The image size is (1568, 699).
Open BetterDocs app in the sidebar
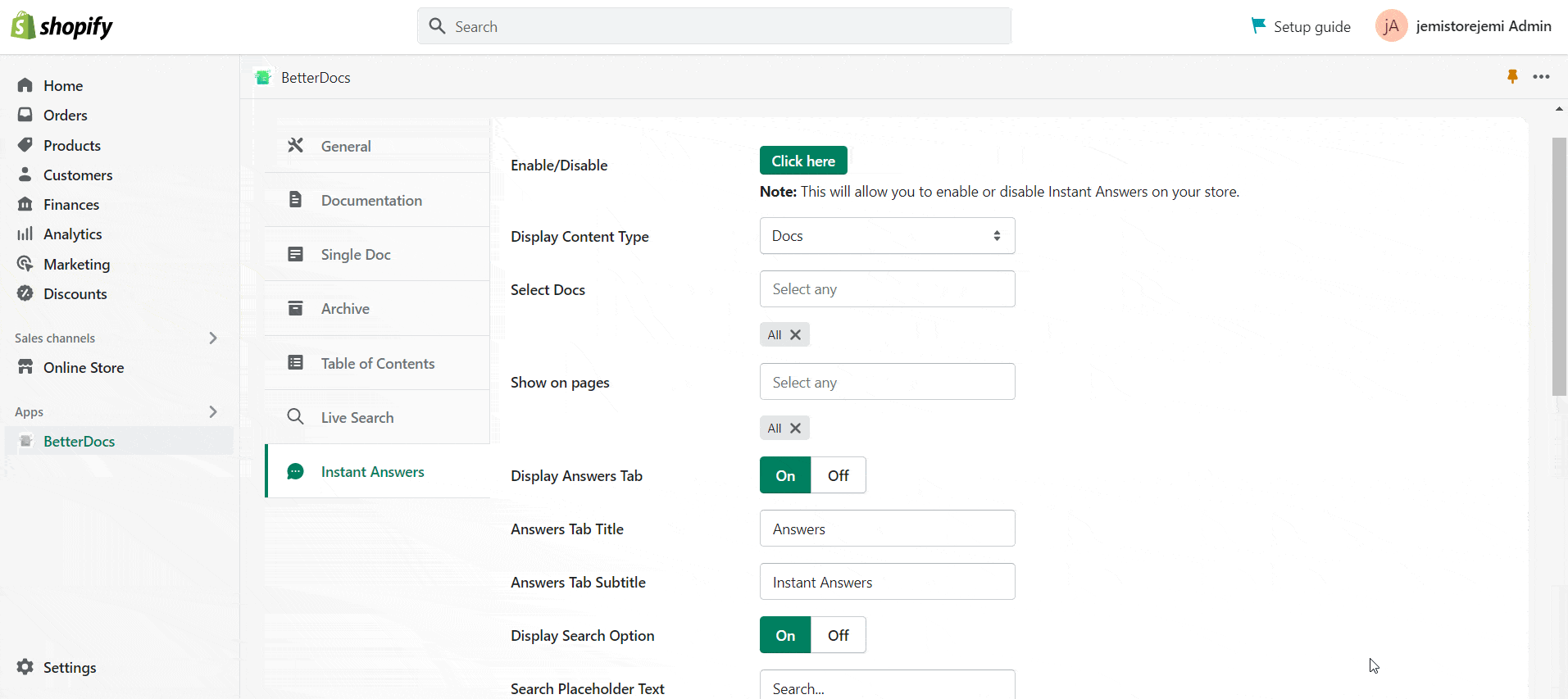(120, 441)
